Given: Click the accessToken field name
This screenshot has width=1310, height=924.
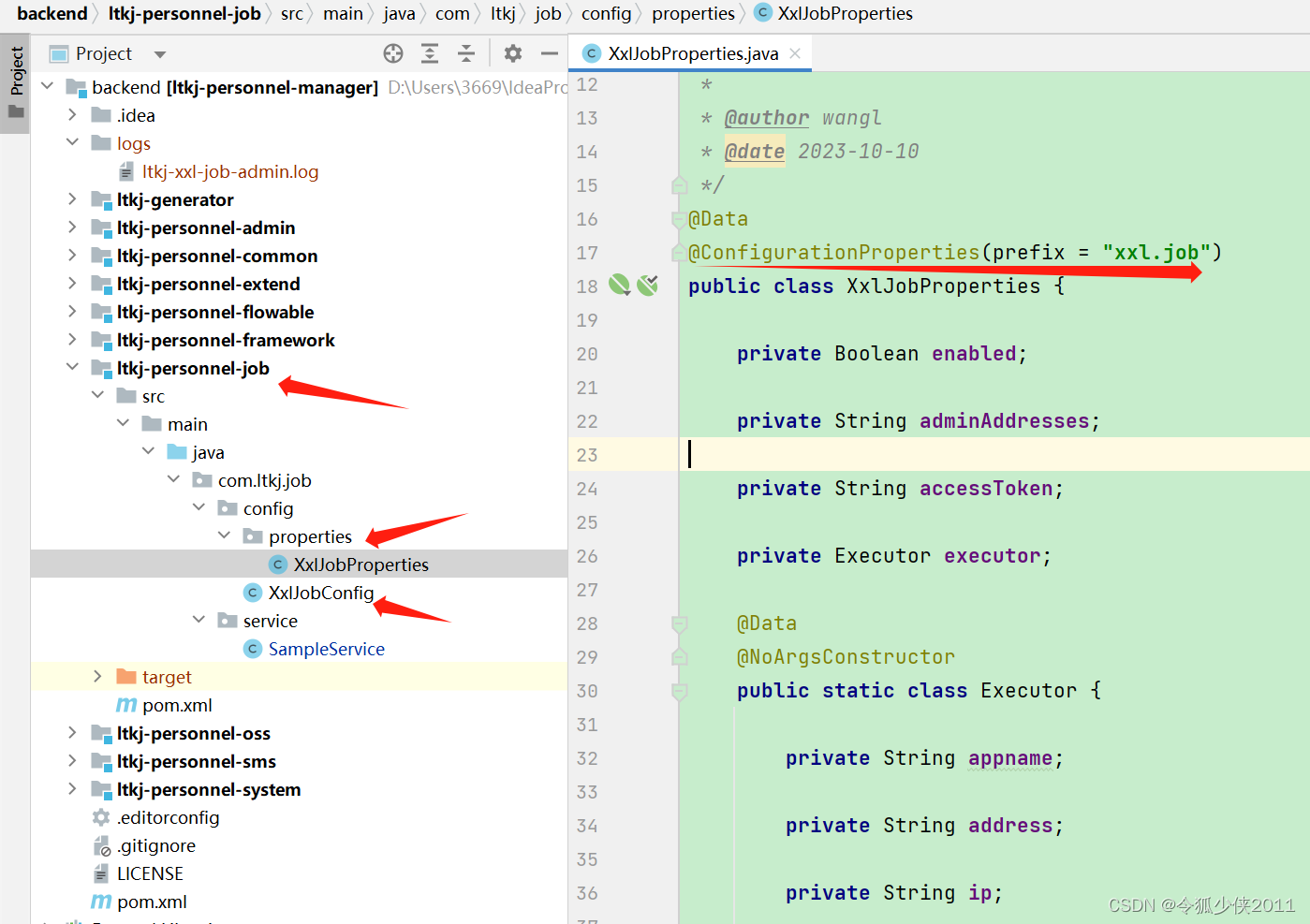Looking at the screenshot, I should (x=986, y=489).
